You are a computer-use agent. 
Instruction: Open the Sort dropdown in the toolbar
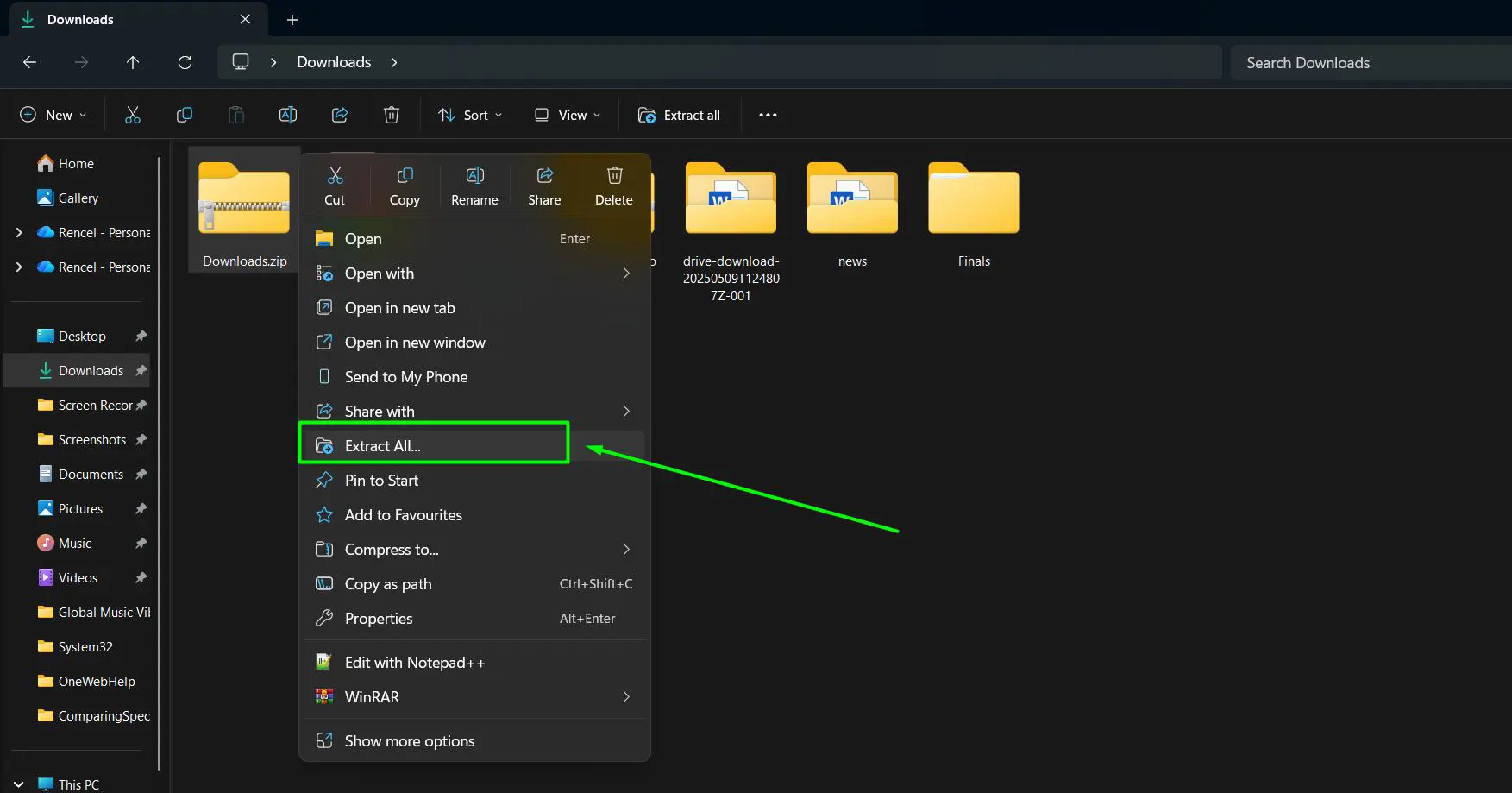[x=470, y=114]
